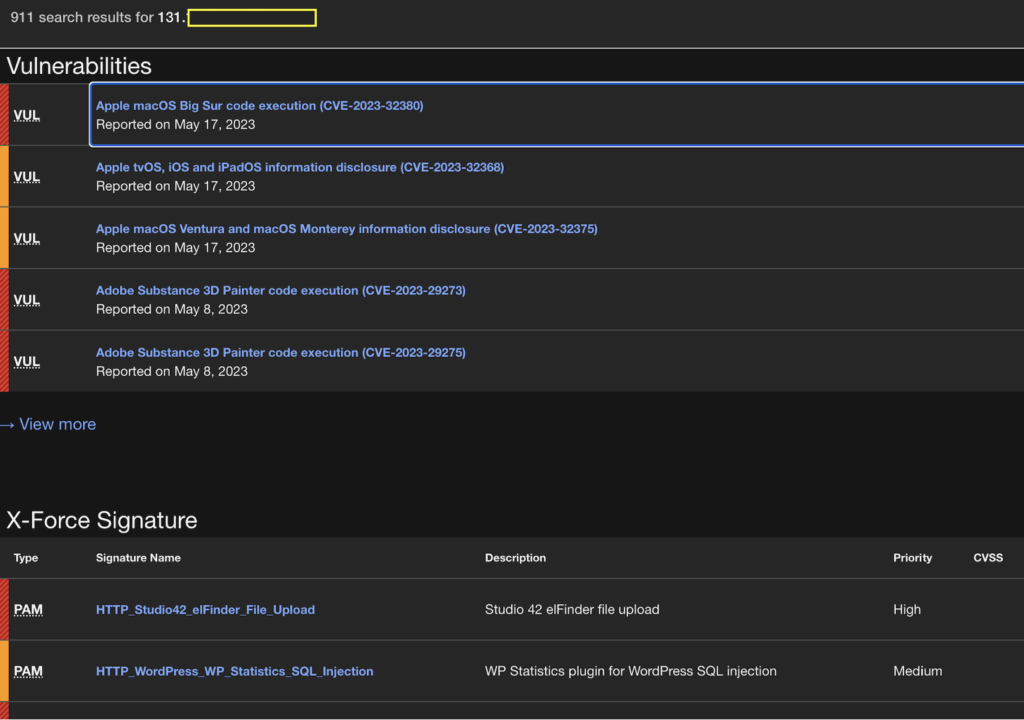The width and height of the screenshot is (1024, 720).
Task: Open Adobe Substance 3D Painter CVE-2023-29275
Action: 280,353
